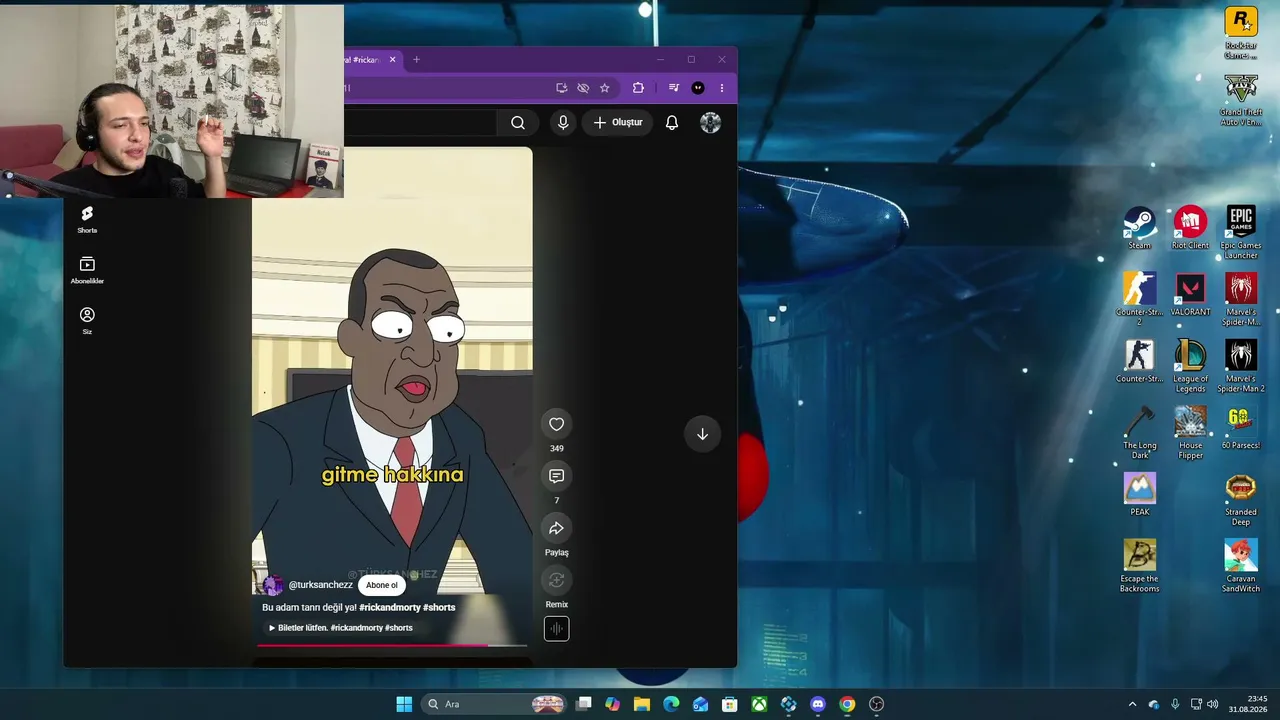Bookmark this page with star icon
The height and width of the screenshot is (720, 1280).
[605, 88]
